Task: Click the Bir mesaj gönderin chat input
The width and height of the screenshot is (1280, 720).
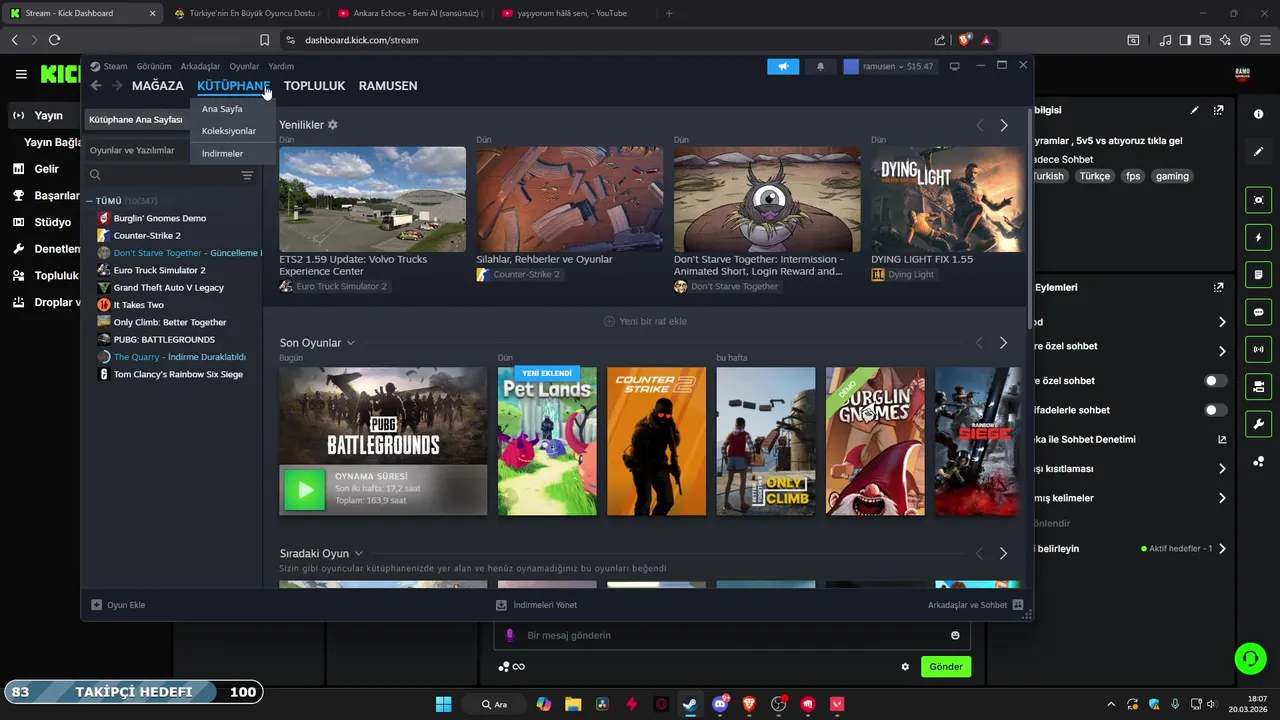Action: 732,635
